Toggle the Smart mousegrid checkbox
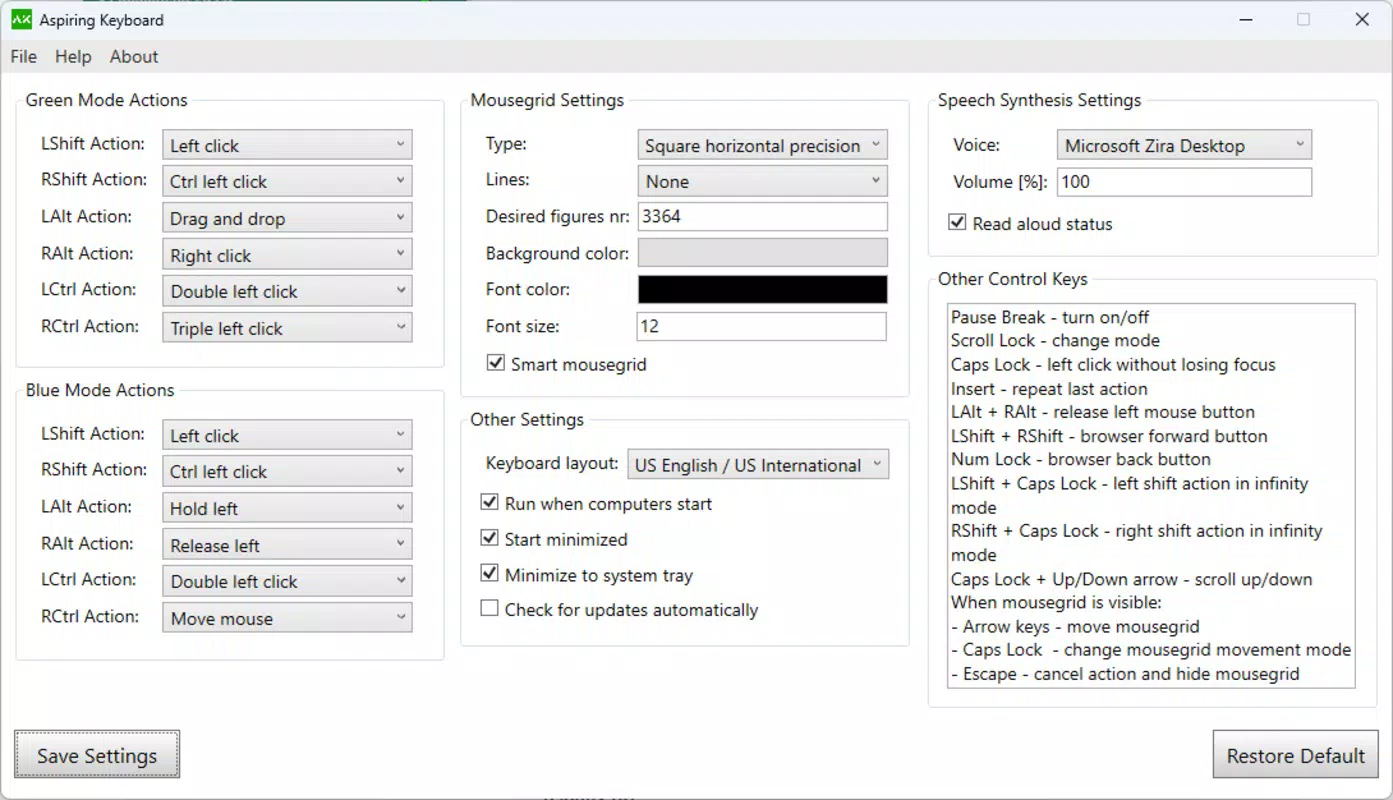Screen dimensions: 1393x800 [x=495, y=363]
